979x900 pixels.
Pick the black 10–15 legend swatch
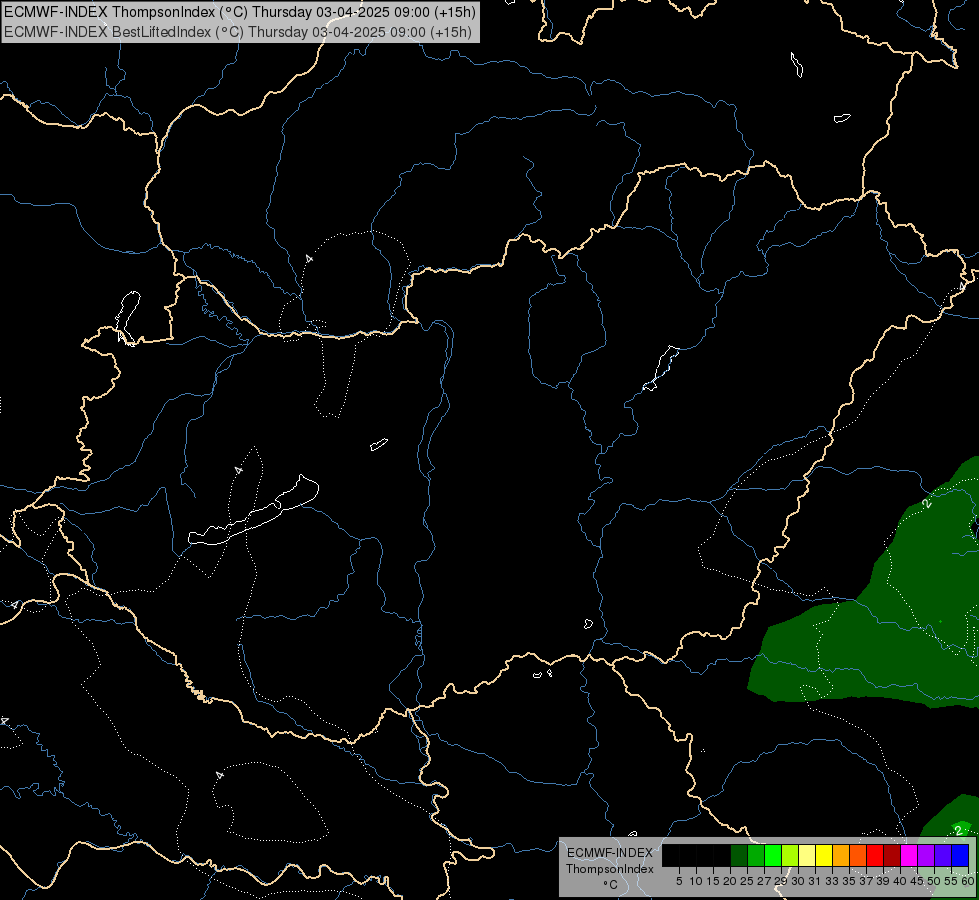coord(705,855)
